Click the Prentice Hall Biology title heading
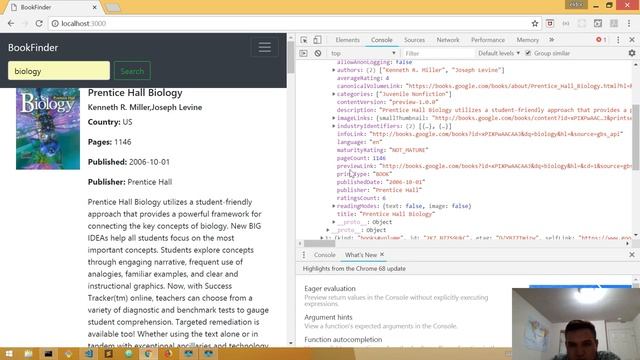This screenshot has width=640, height=360. click(x=135, y=93)
